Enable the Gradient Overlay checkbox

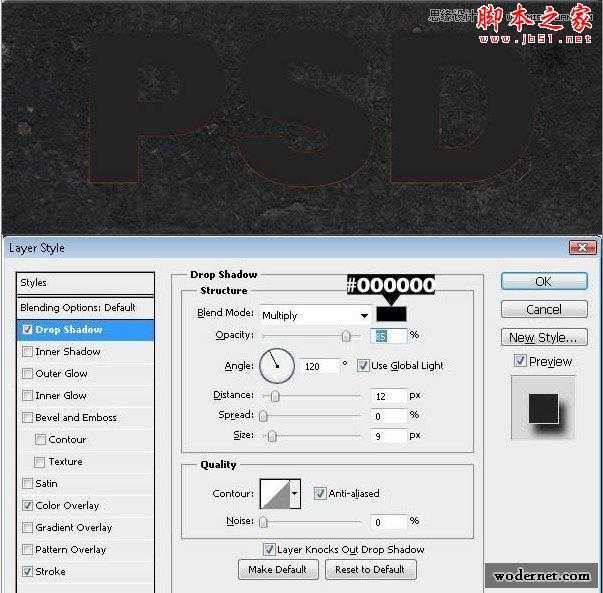[x=27, y=527]
